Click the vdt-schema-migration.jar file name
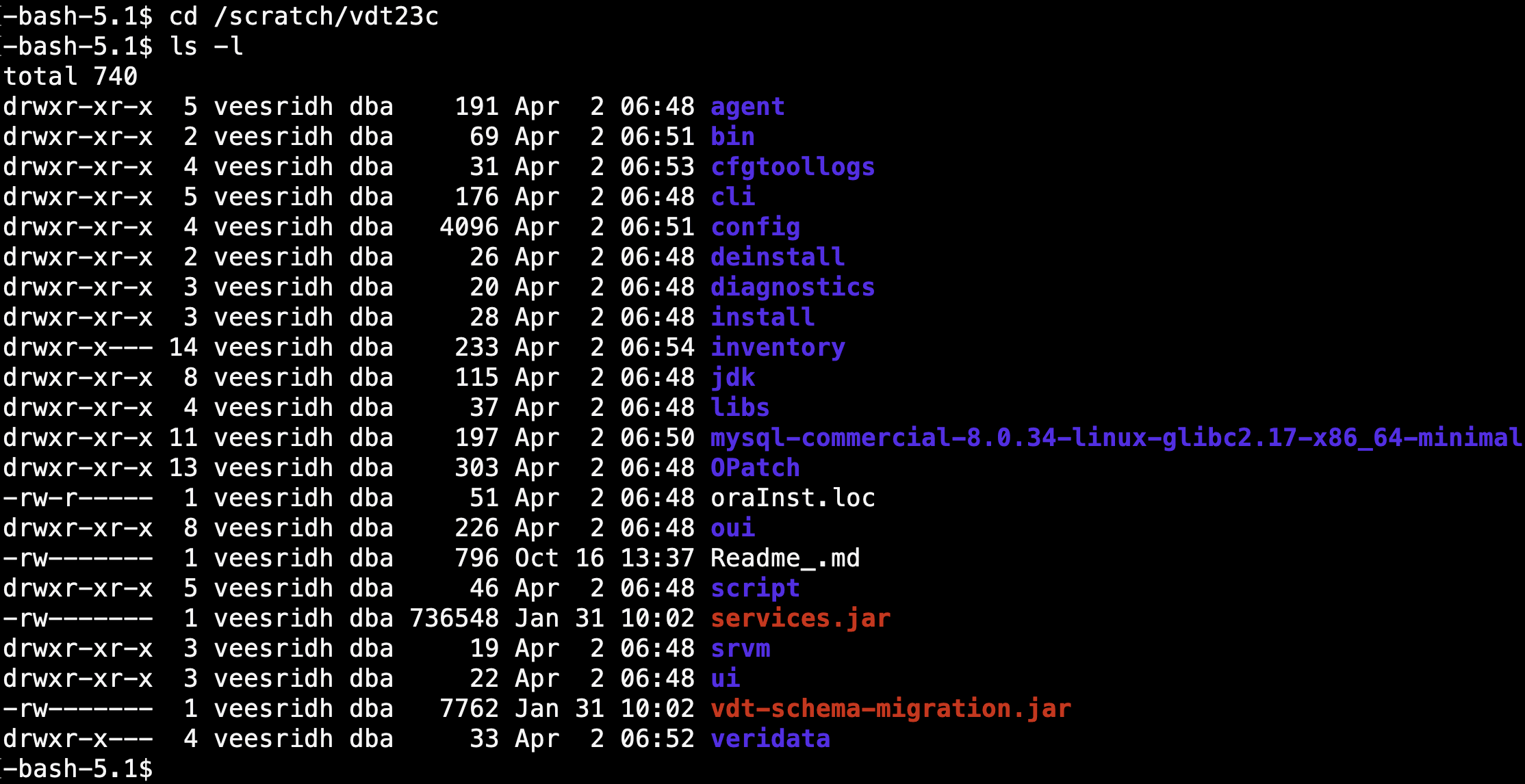1525x784 pixels. coord(890,709)
